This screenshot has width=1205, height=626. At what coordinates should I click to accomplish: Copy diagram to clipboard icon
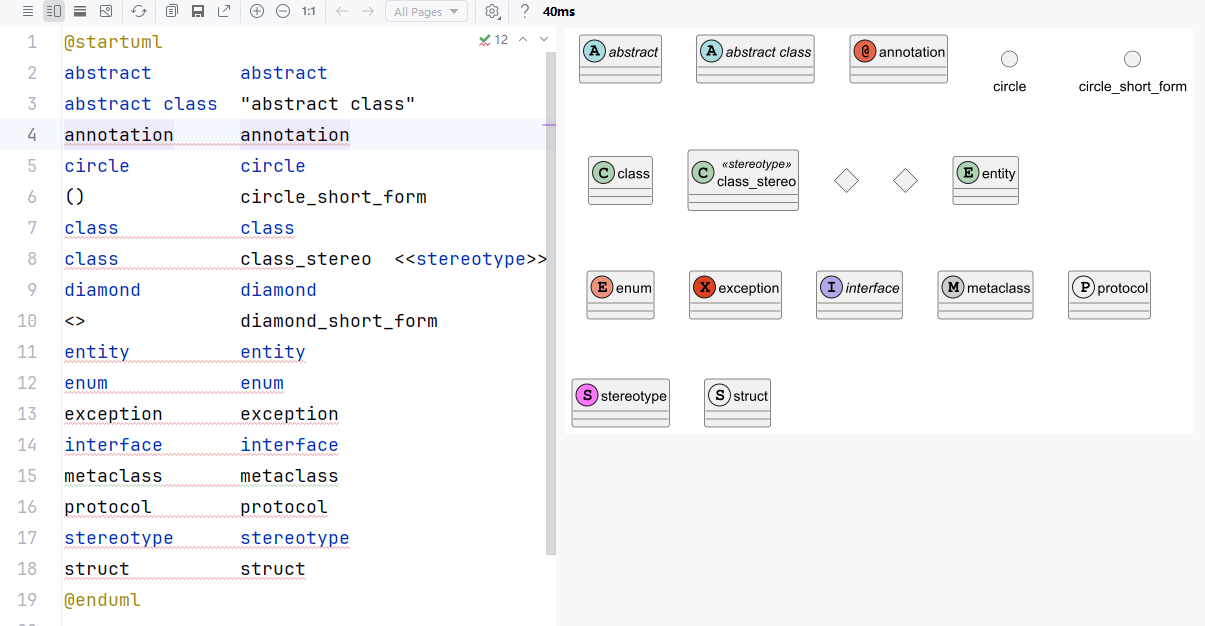172,11
